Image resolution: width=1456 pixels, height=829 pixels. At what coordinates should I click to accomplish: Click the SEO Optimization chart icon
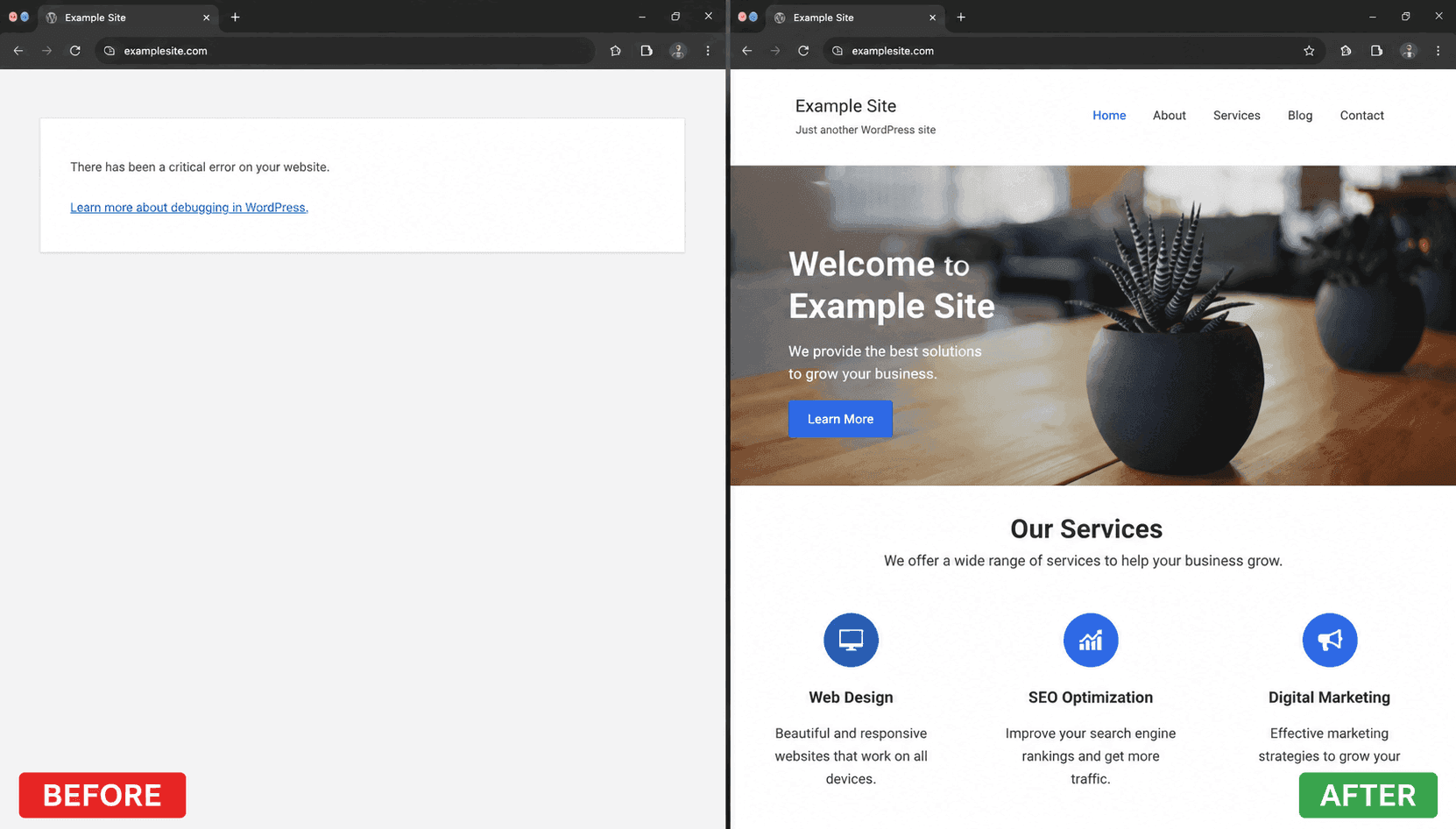pyautogui.click(x=1091, y=640)
